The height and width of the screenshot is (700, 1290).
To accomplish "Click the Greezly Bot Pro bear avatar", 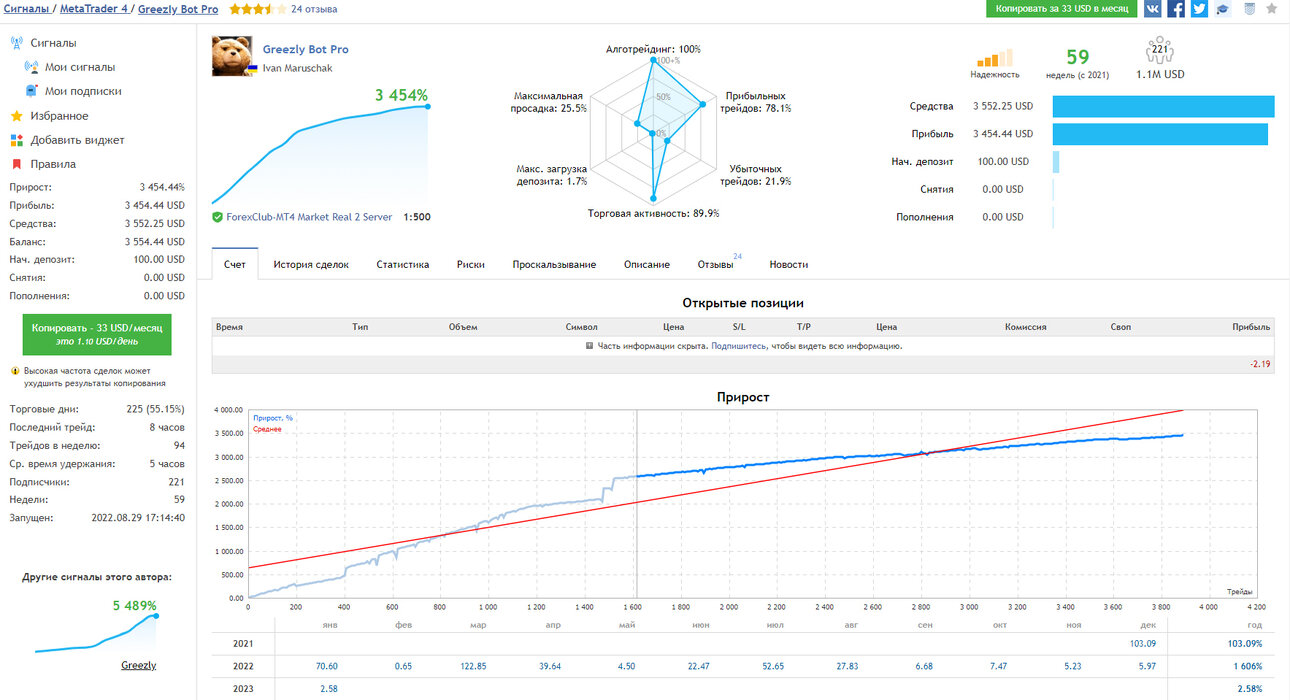I will pyautogui.click(x=231, y=57).
